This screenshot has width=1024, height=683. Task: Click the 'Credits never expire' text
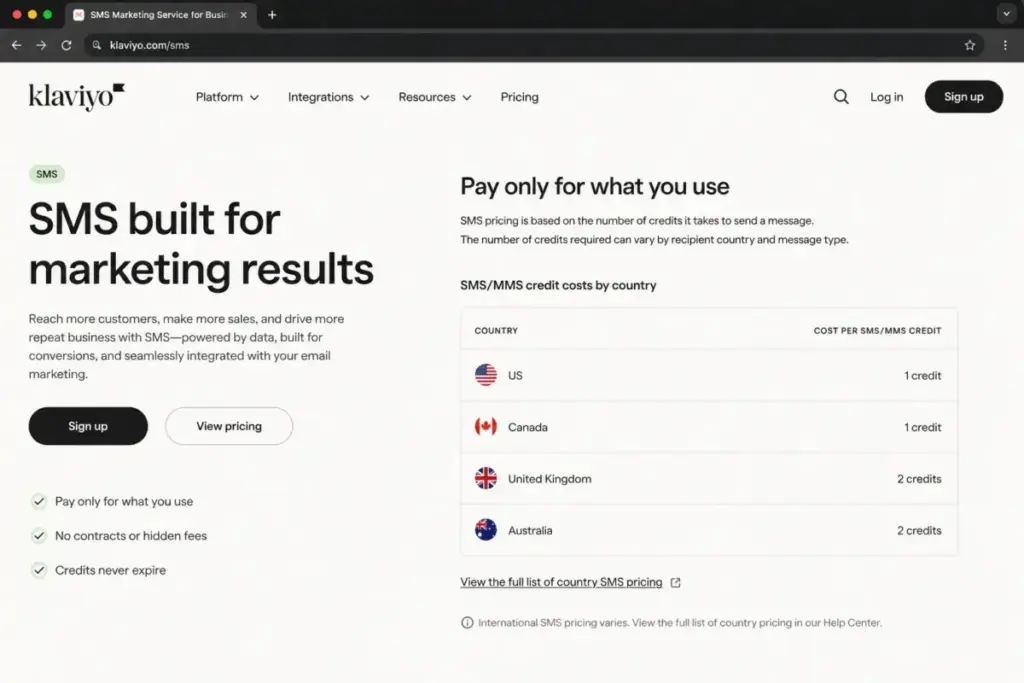pyautogui.click(x=110, y=570)
